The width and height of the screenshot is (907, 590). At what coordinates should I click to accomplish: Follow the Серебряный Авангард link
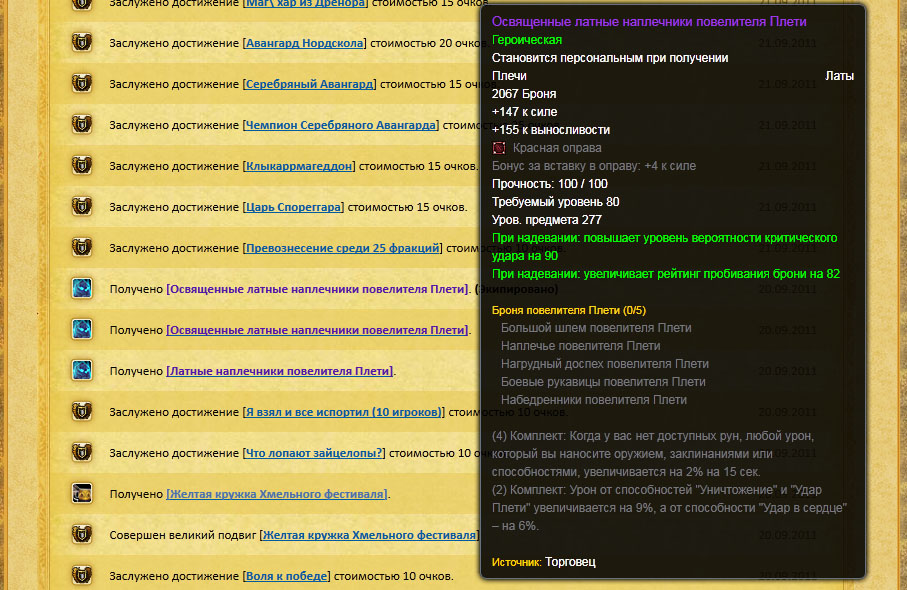[309, 84]
